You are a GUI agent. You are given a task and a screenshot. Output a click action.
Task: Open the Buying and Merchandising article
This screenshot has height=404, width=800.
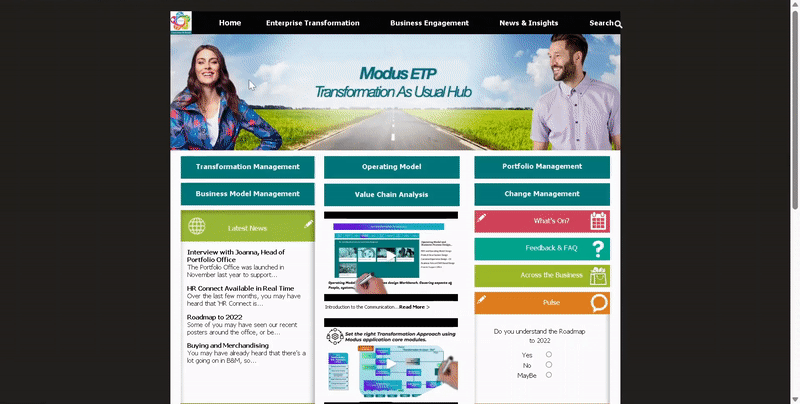(x=228, y=345)
